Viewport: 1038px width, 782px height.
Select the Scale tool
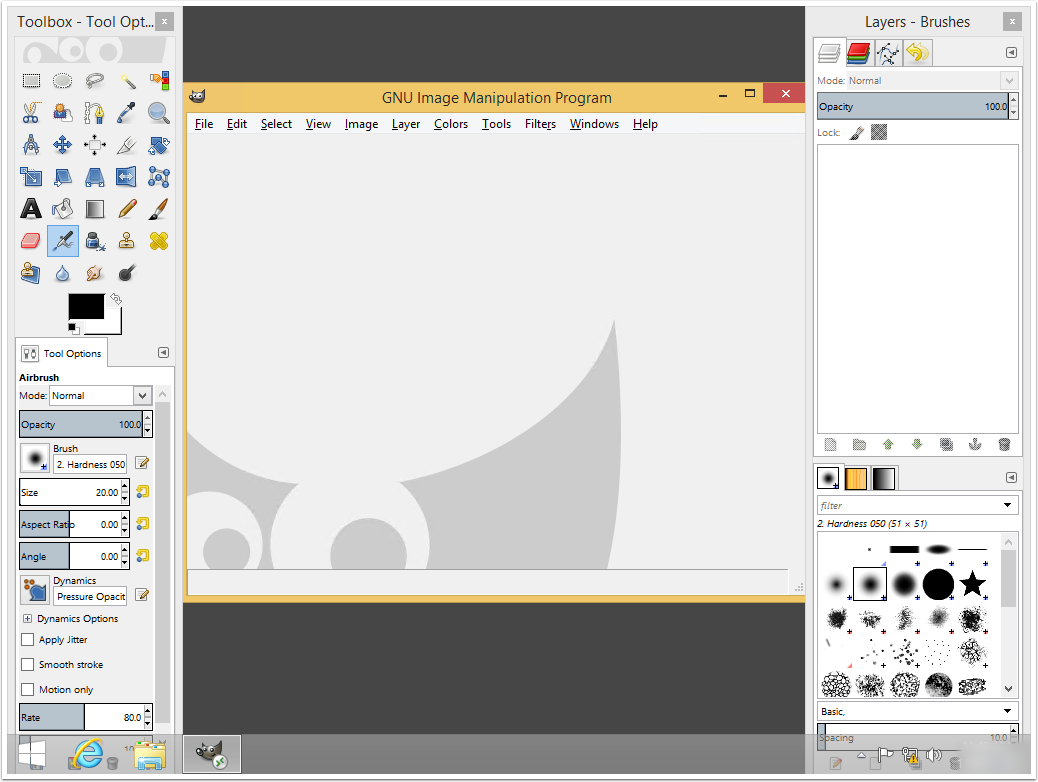coord(31,177)
